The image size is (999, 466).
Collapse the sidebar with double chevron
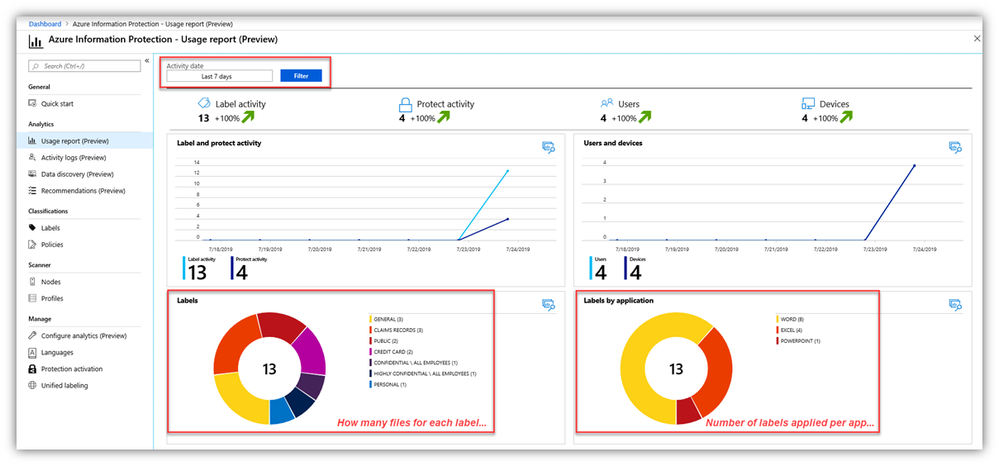147,61
